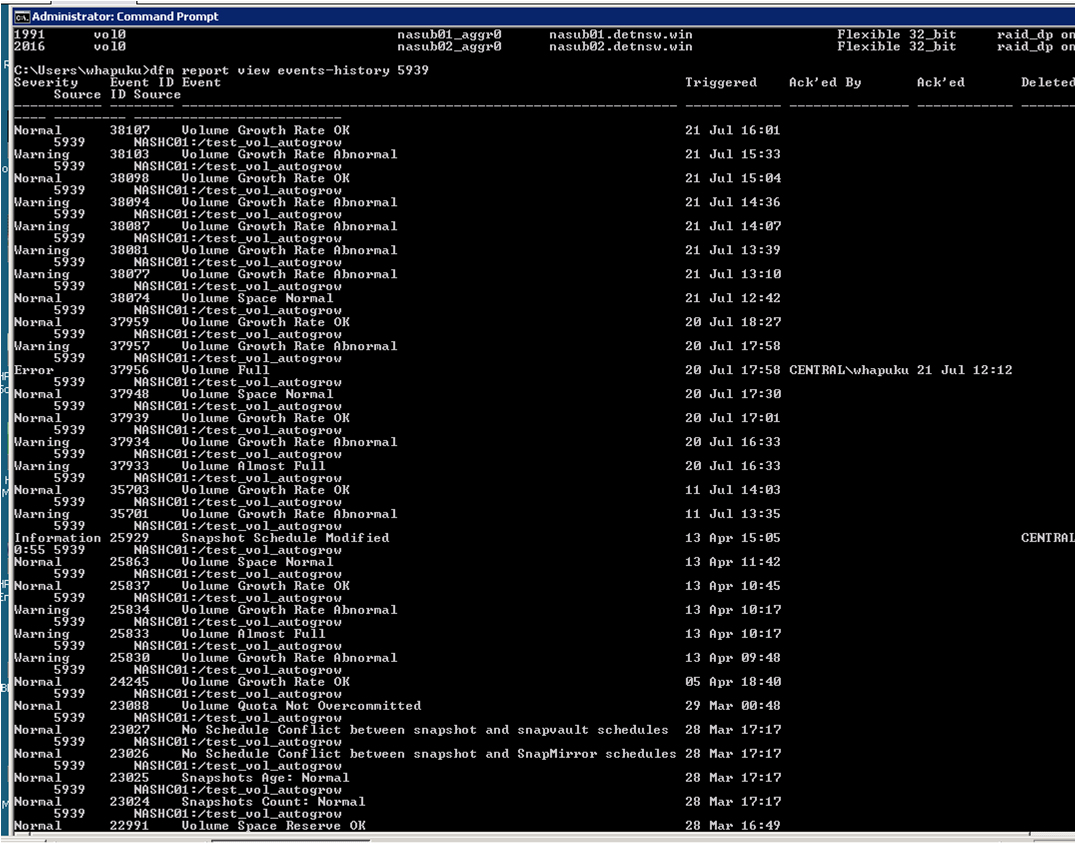Click the snapshot and snapvault schedules conflict event

pyautogui.click(x=425, y=730)
